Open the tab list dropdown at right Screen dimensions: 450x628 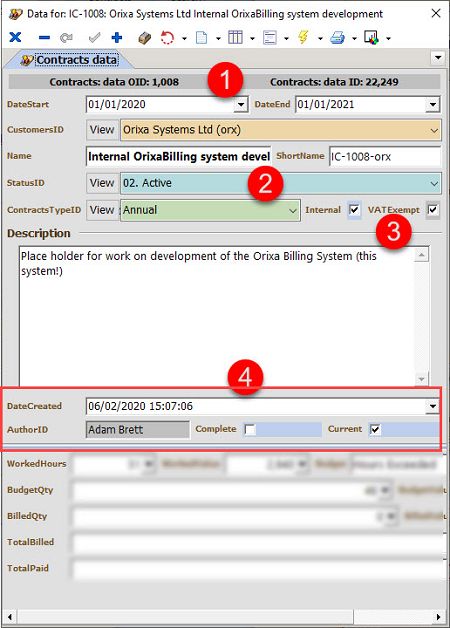[438, 57]
